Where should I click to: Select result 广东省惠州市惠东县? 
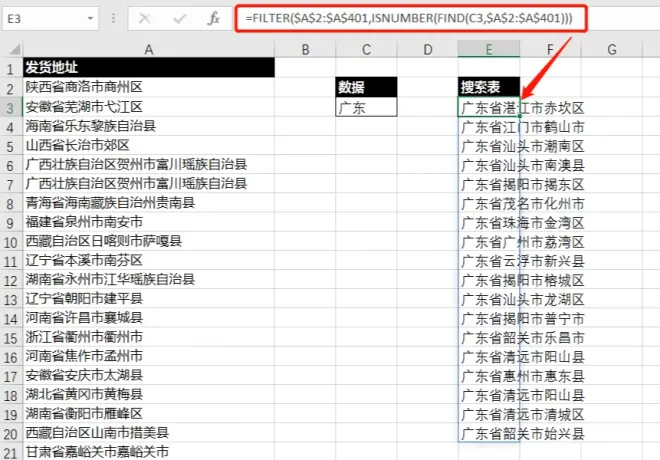(489, 376)
